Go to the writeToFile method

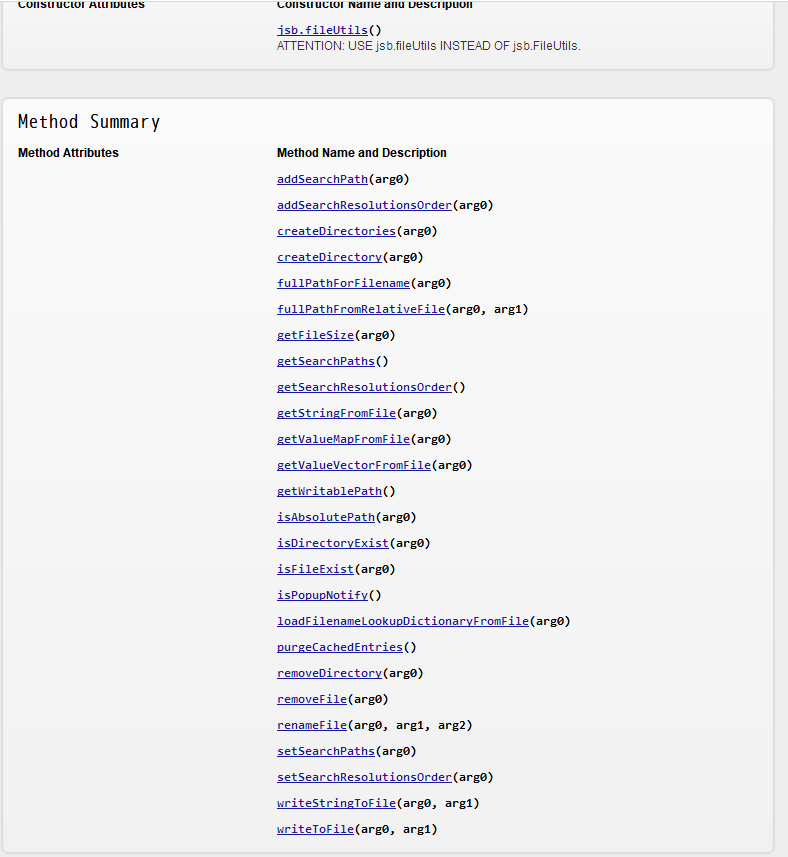point(315,829)
